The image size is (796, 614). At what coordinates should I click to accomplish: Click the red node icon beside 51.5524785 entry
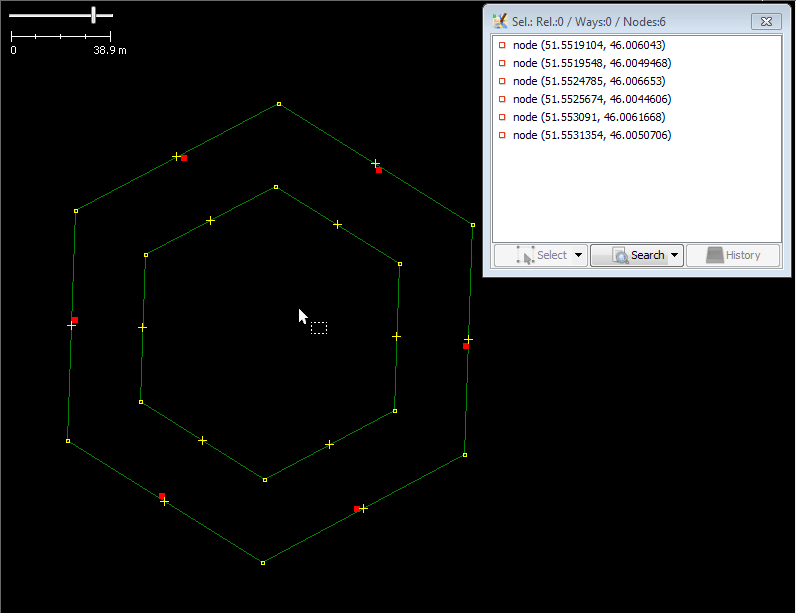pyautogui.click(x=502, y=81)
